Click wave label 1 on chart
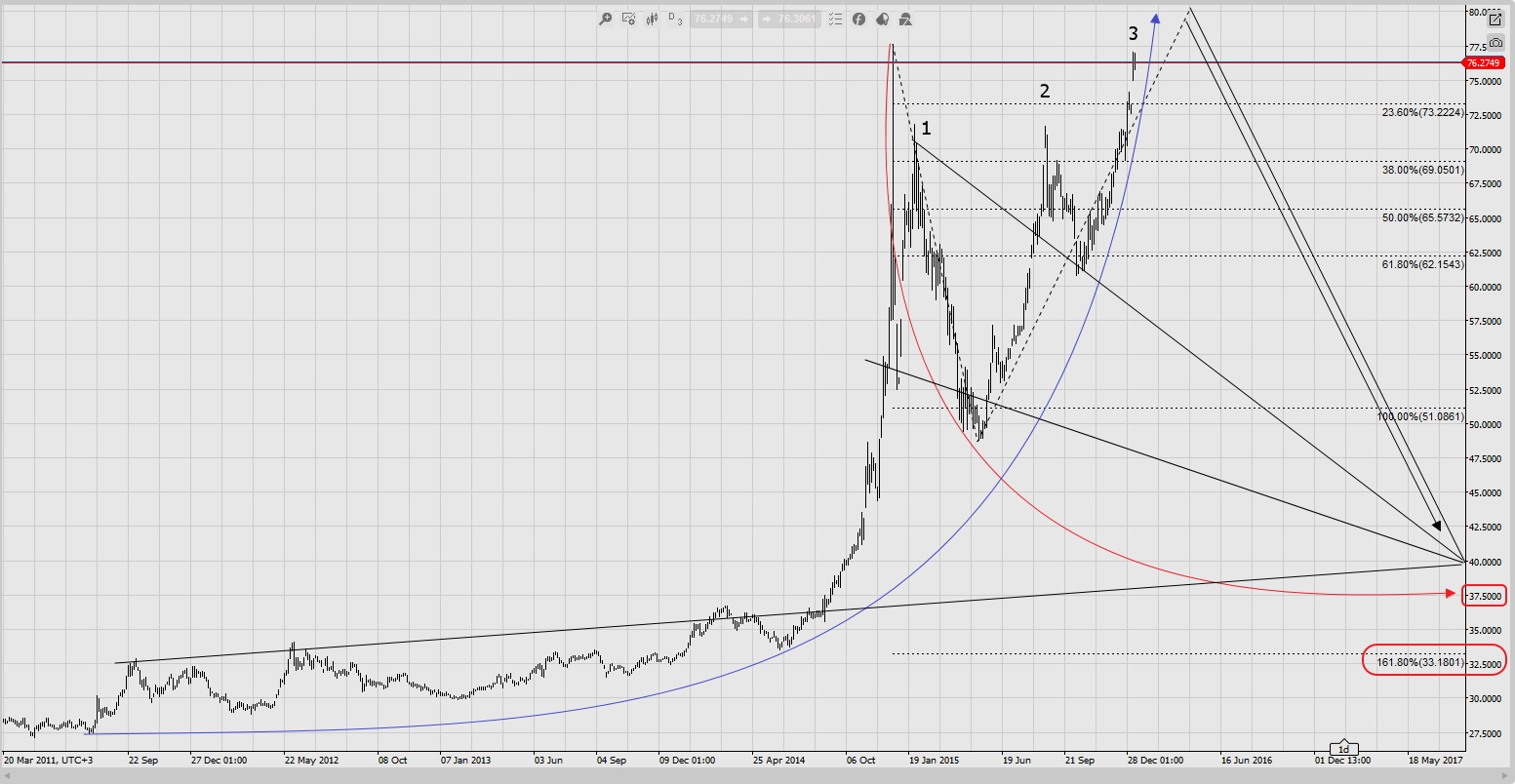The width and height of the screenshot is (1515, 784). 926,129
